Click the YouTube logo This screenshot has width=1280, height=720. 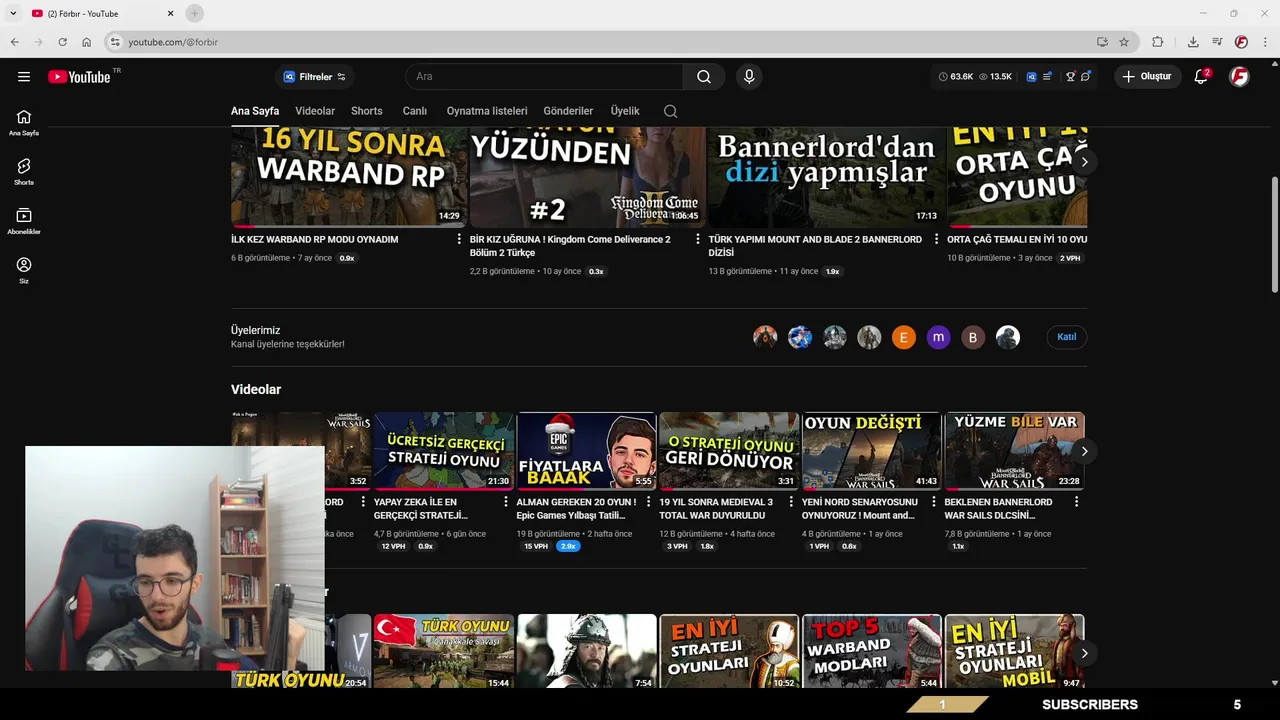point(79,77)
